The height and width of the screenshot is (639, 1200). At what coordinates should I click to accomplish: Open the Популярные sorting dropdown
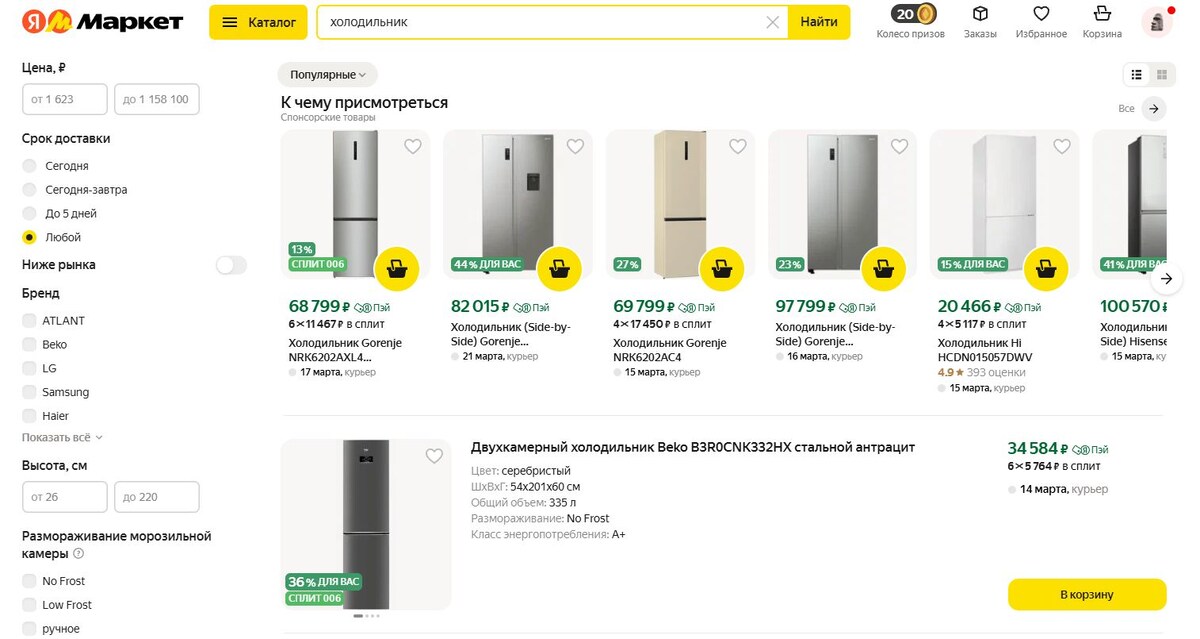[x=328, y=75]
